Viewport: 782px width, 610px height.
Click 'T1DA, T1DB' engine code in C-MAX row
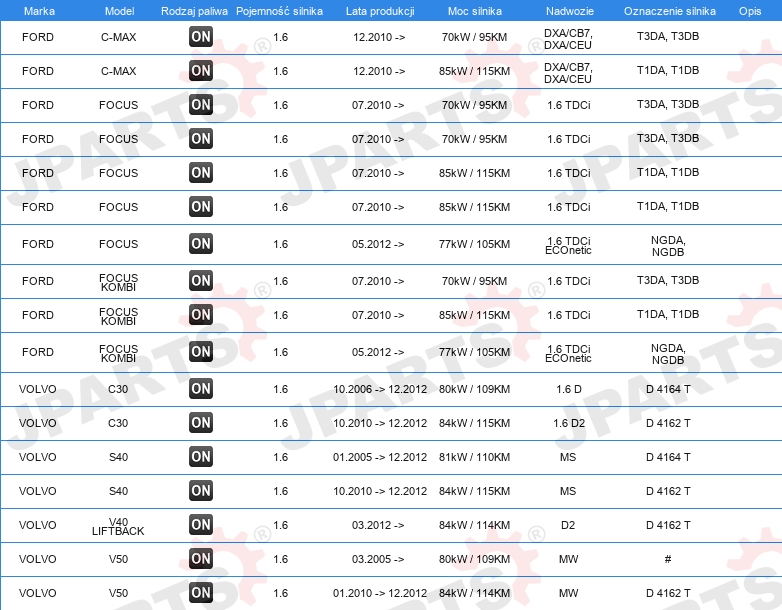coord(668,70)
